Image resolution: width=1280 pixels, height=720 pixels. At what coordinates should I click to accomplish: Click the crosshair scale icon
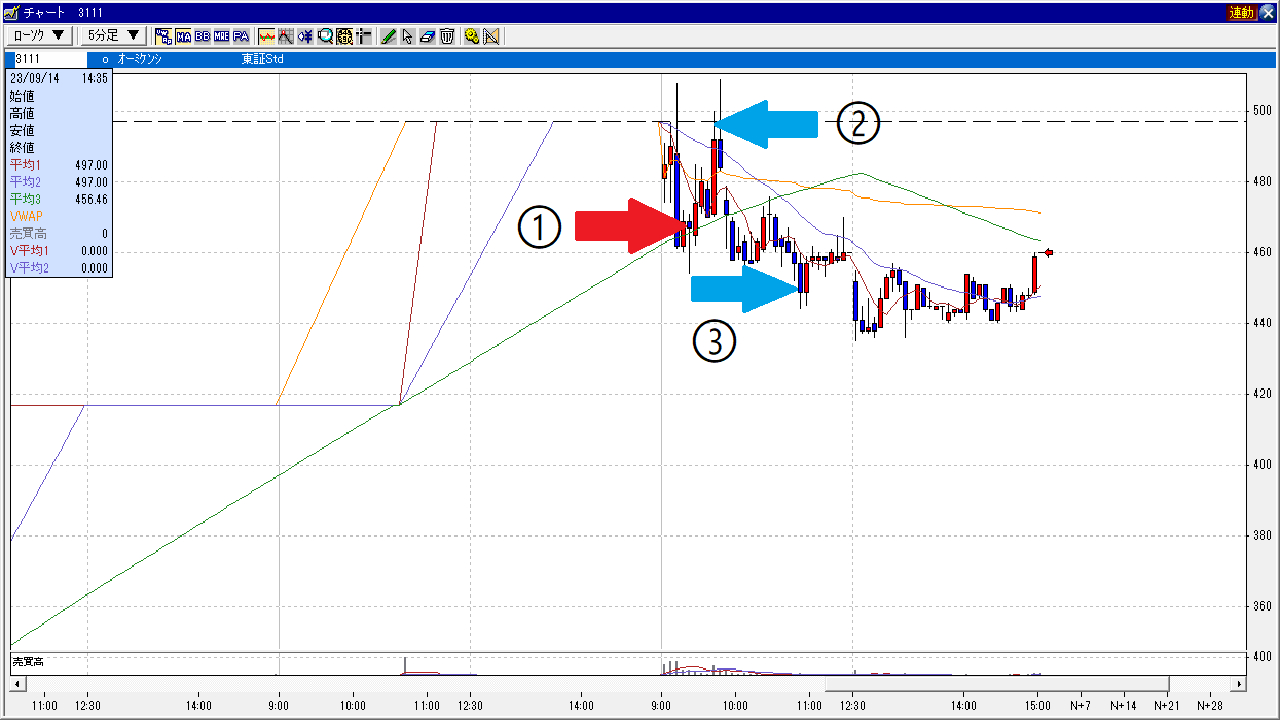tap(364, 35)
